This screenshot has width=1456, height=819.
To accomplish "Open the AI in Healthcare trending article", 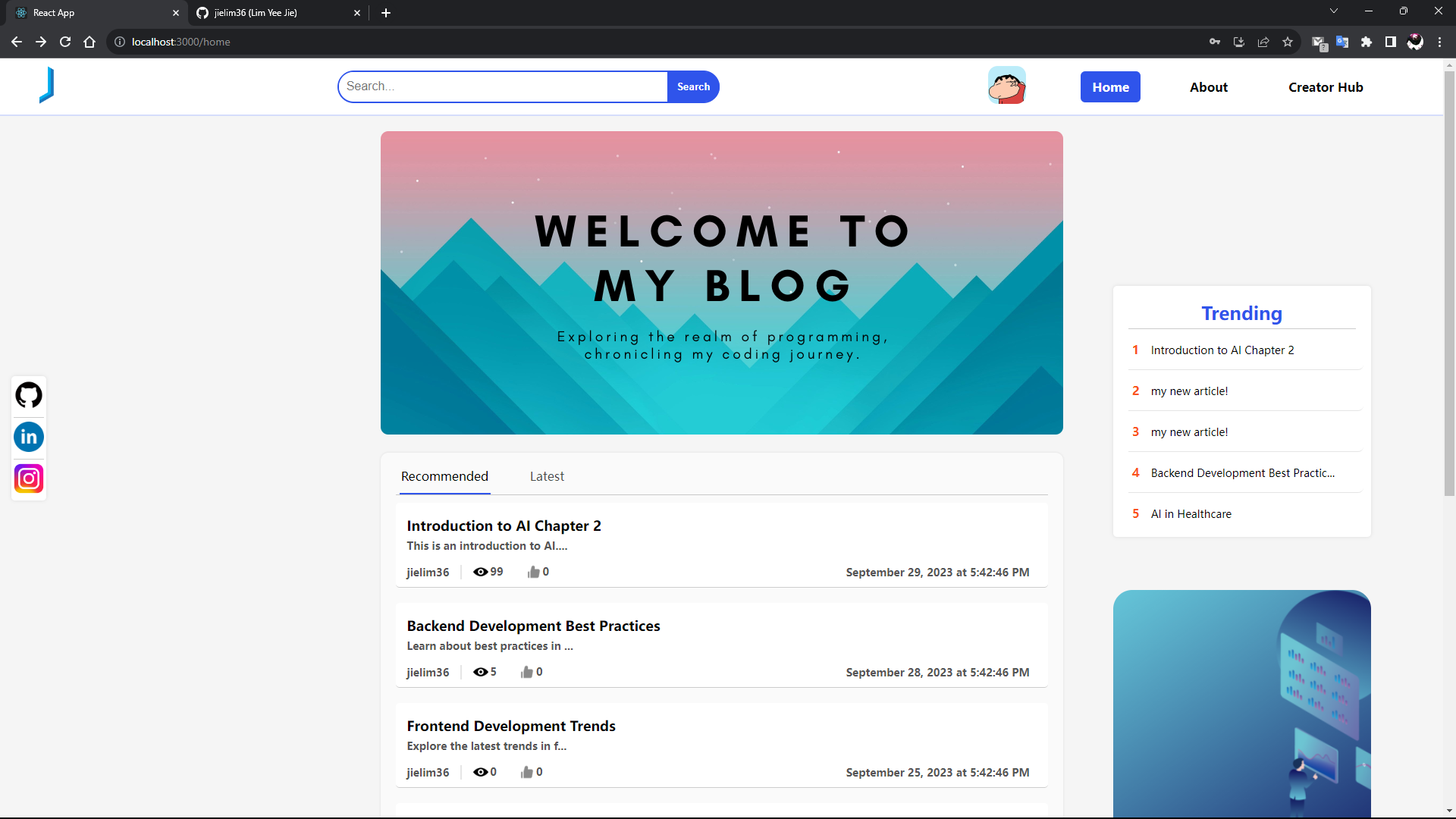I will [1191, 513].
